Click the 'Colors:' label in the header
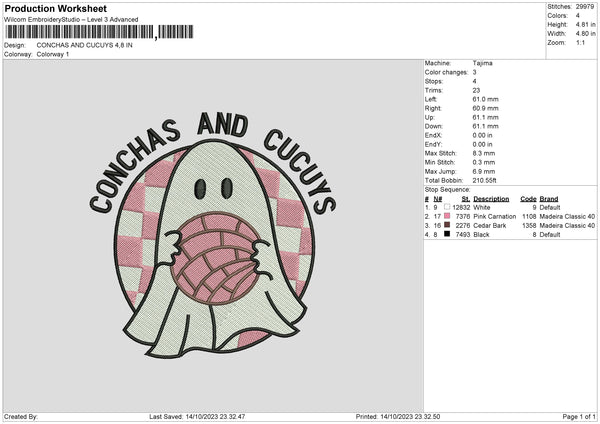 click(x=557, y=16)
